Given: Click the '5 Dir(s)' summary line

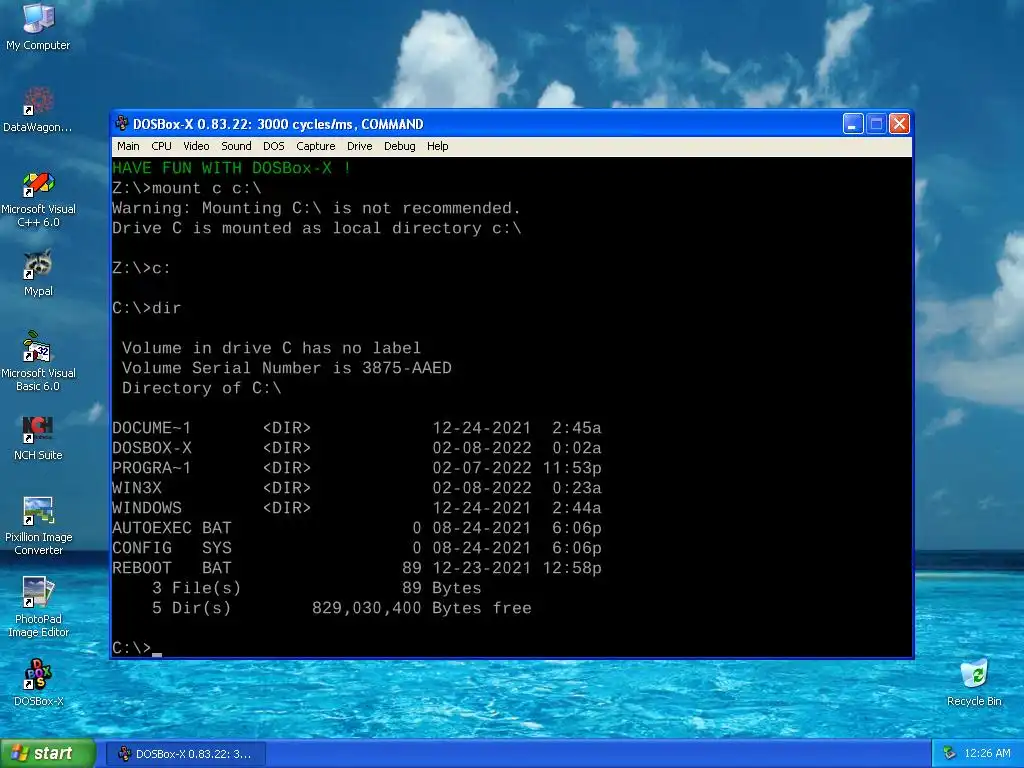Looking at the screenshot, I should (342, 609).
